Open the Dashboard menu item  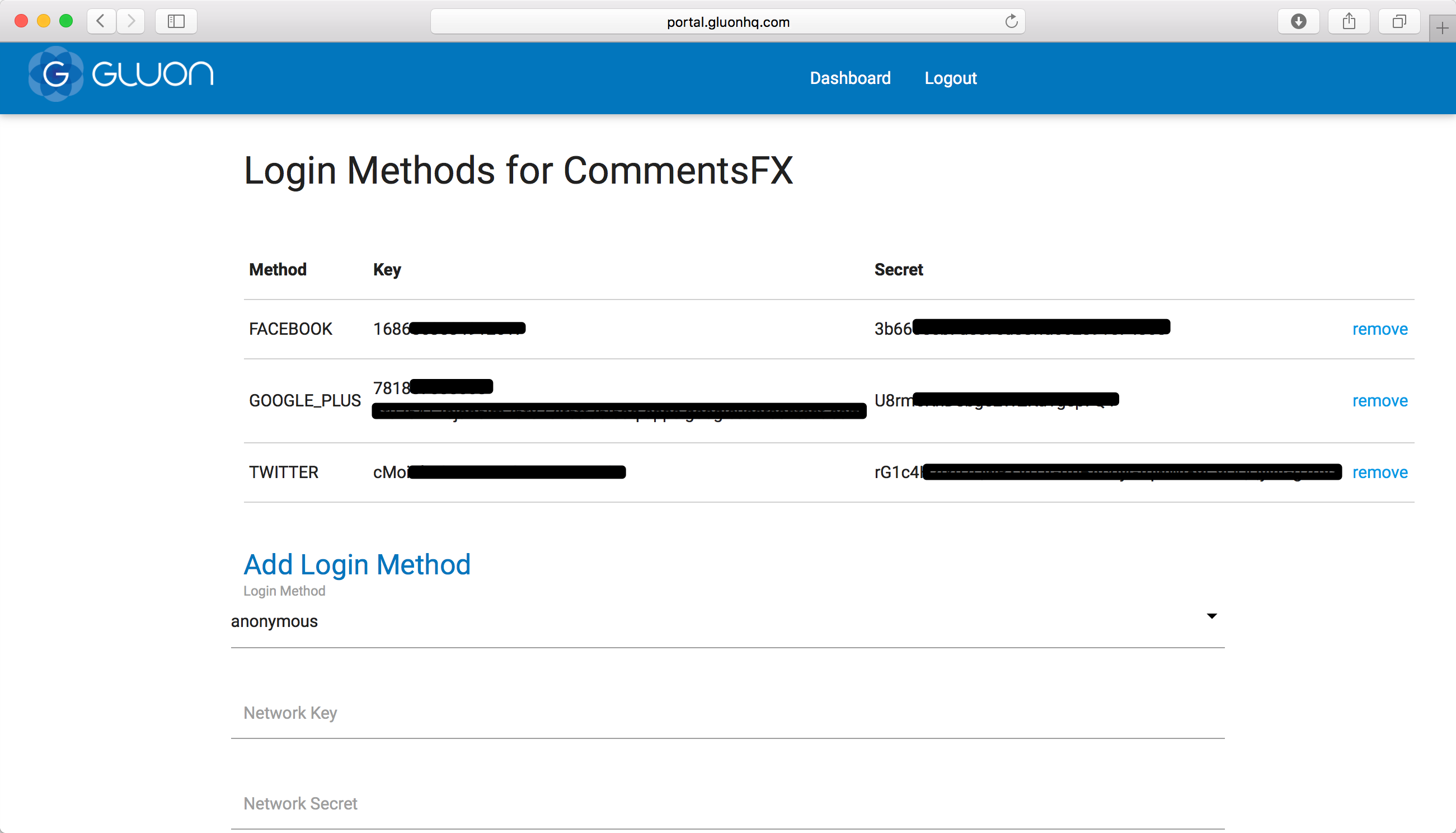[850, 78]
